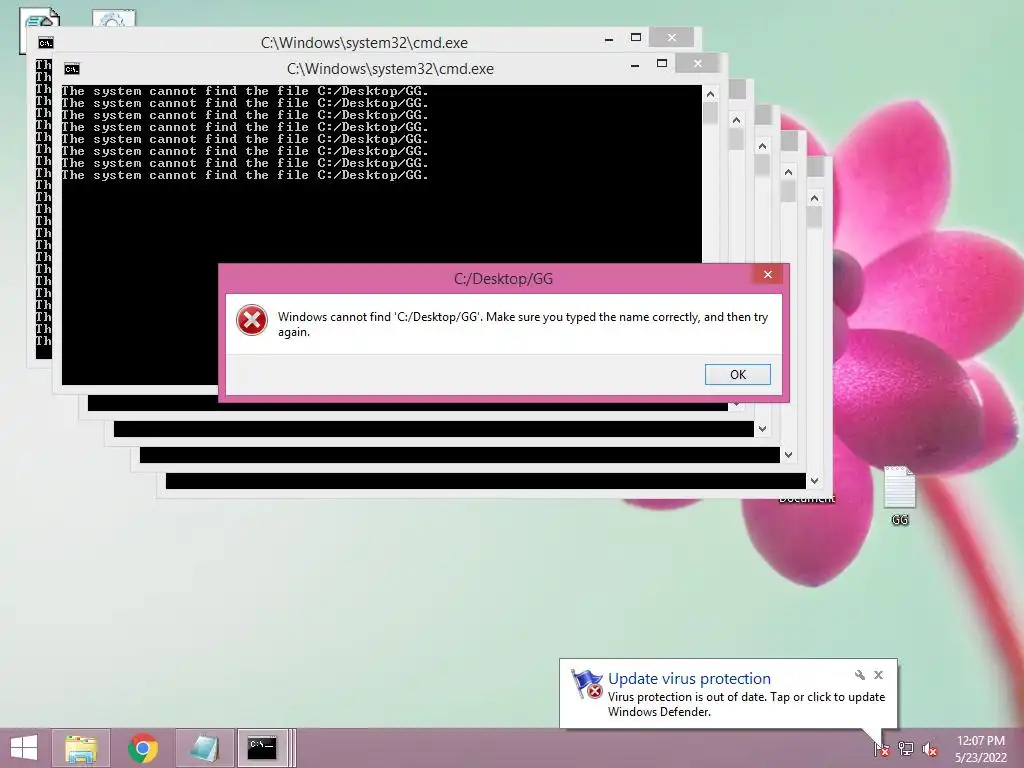Maximize the front cmd.exe window

click(x=662, y=63)
